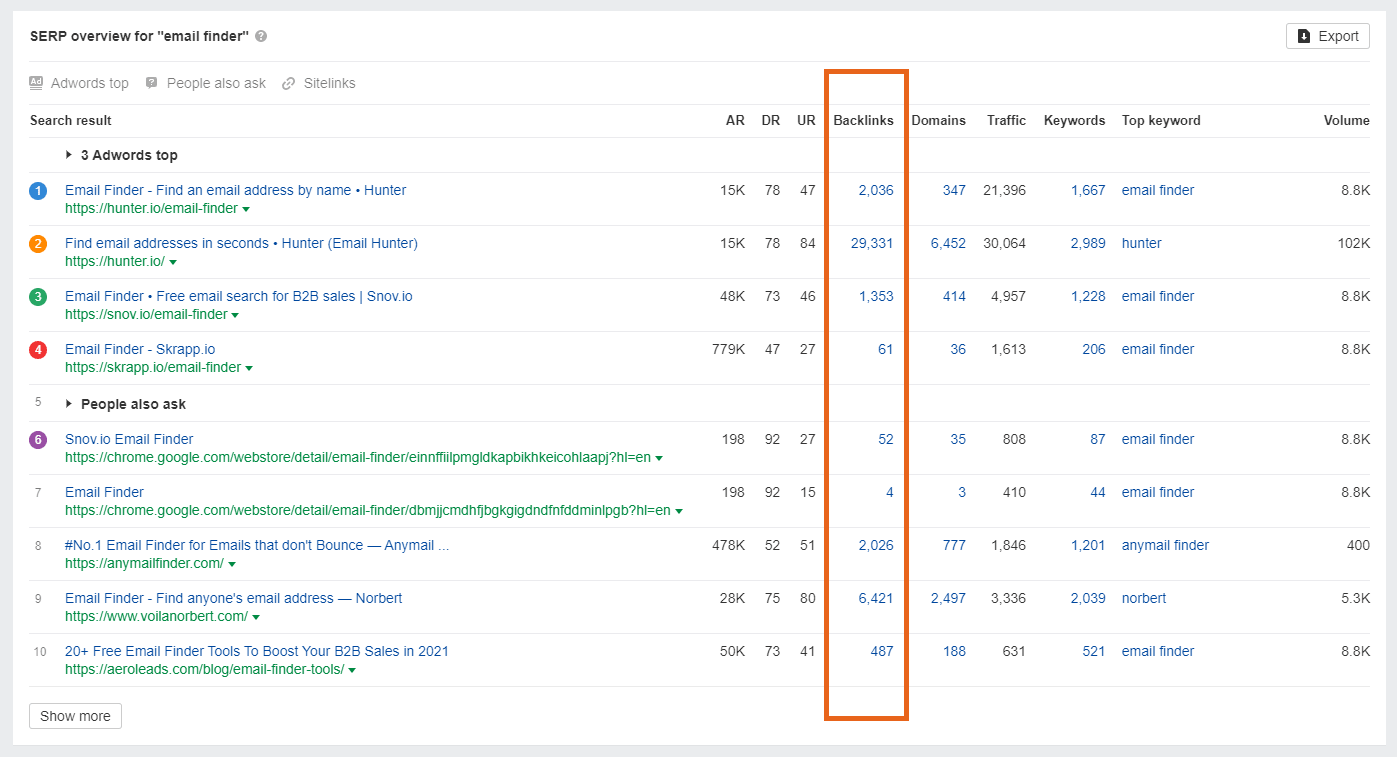This screenshot has height=757, width=1397.
Task: Click the help icon beside SERP overview title
Action: (261, 36)
